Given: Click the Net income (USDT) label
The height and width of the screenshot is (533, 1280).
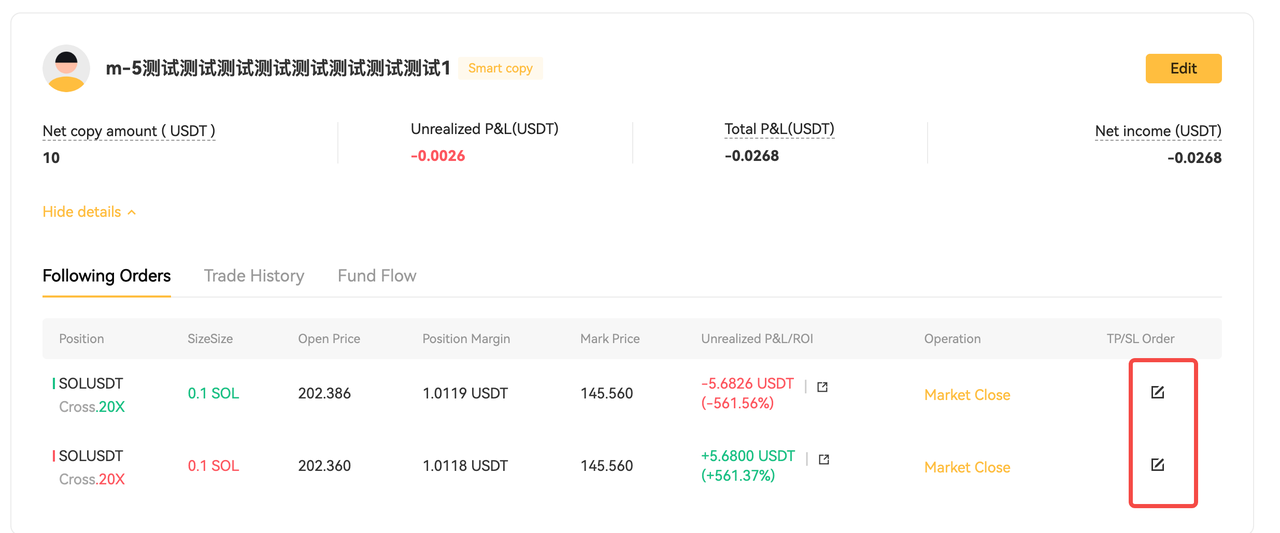Looking at the screenshot, I should click(1158, 131).
